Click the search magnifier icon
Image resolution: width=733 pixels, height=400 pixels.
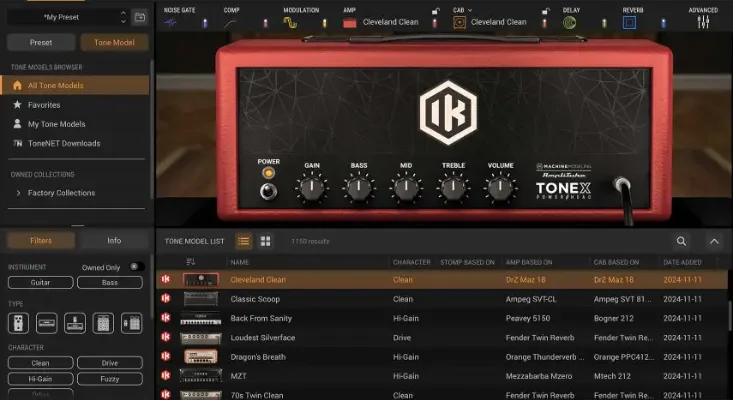pos(682,241)
